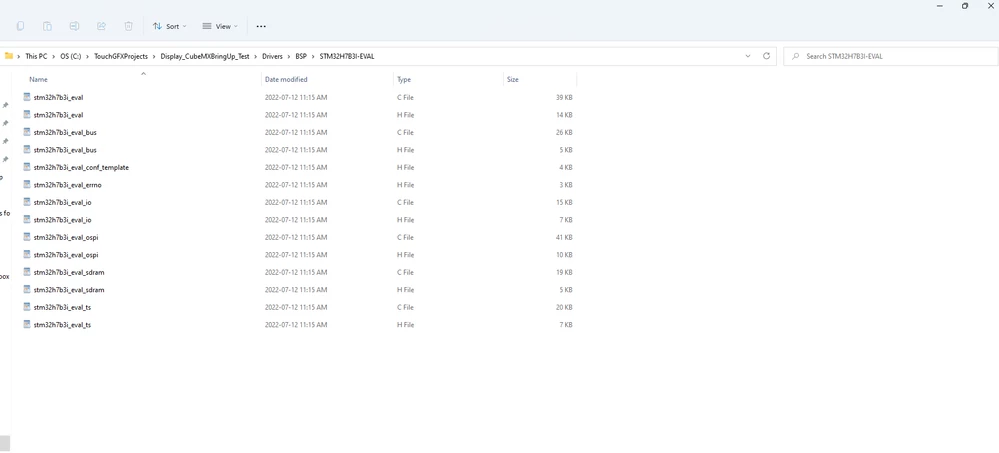
Task: Click the Share icon in toolbar
Action: coord(101,26)
